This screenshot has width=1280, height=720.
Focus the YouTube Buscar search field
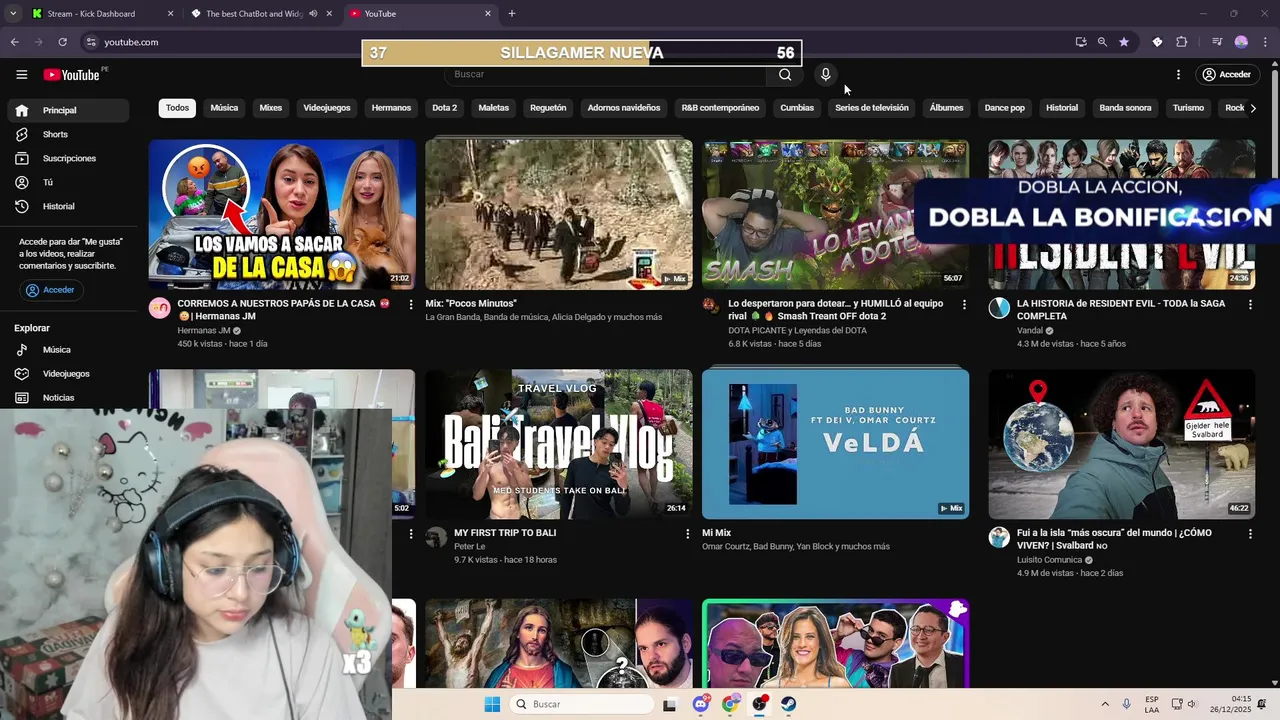(605, 74)
